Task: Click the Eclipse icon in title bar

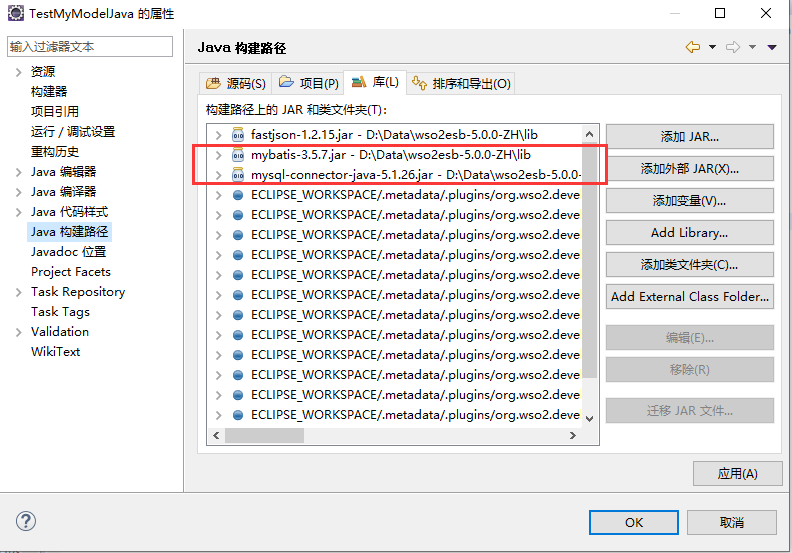Action: point(16,13)
